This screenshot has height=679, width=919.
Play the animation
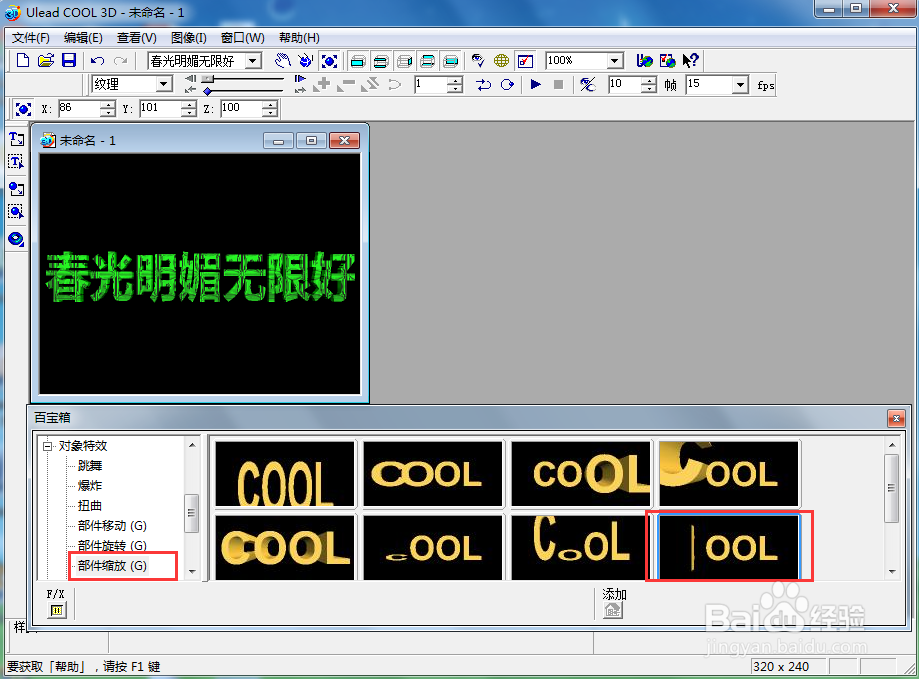[x=535, y=84]
